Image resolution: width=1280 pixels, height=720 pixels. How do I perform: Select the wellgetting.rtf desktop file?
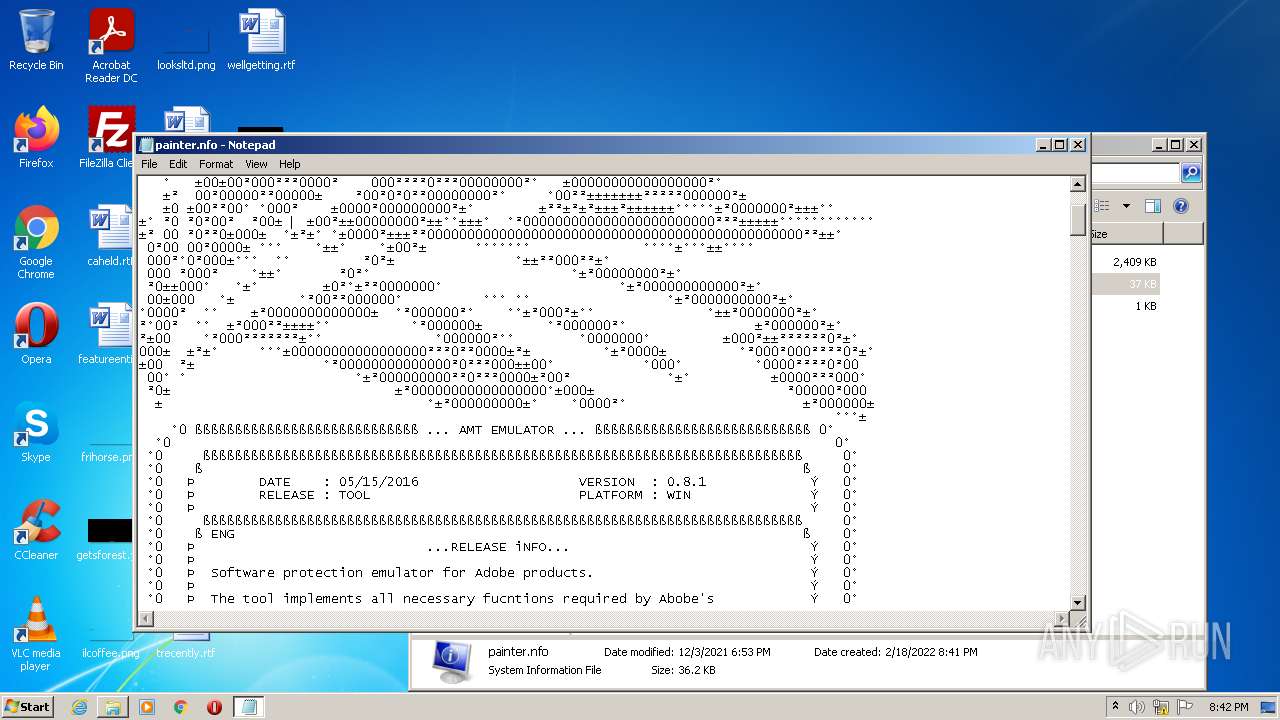[261, 40]
